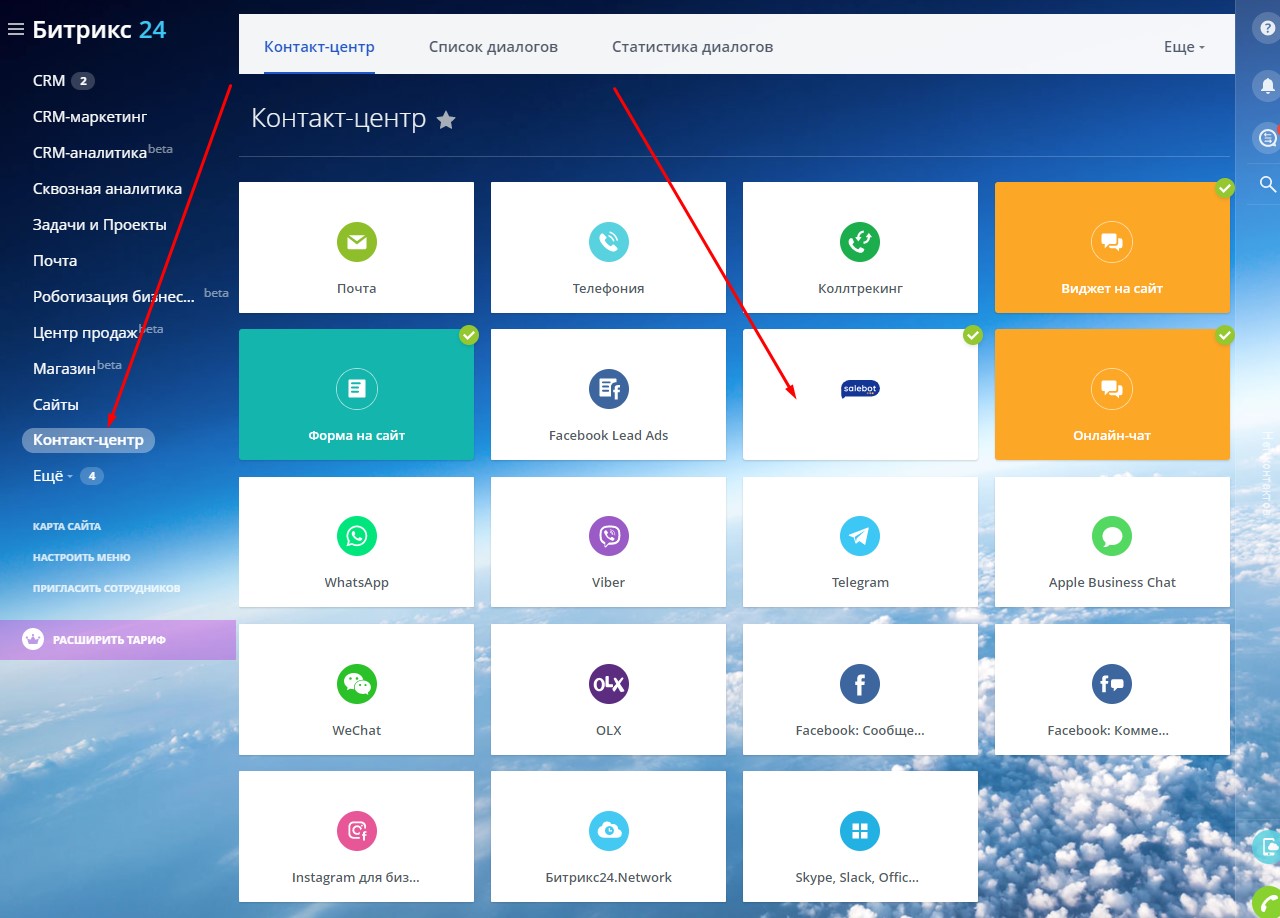Open Центр продаж in the sidebar
Image resolution: width=1280 pixels, height=918 pixels.
pos(85,333)
